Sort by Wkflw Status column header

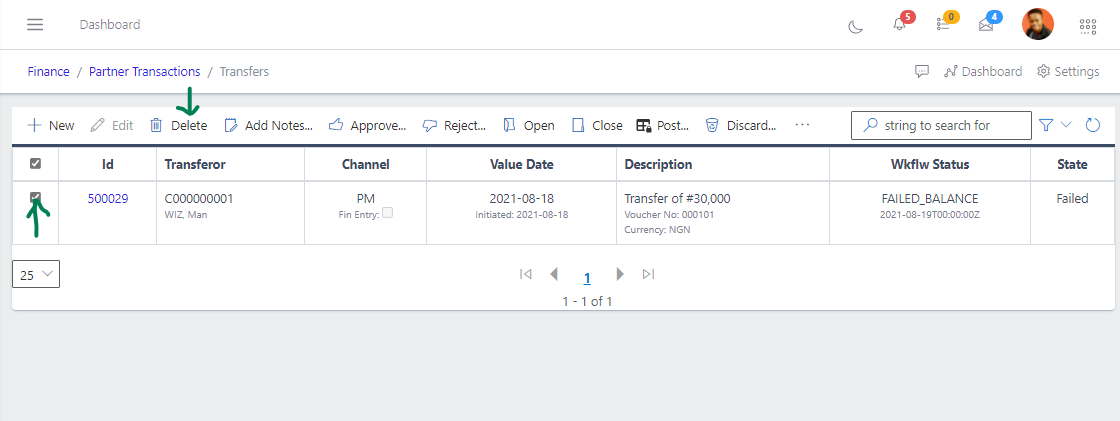point(929,164)
